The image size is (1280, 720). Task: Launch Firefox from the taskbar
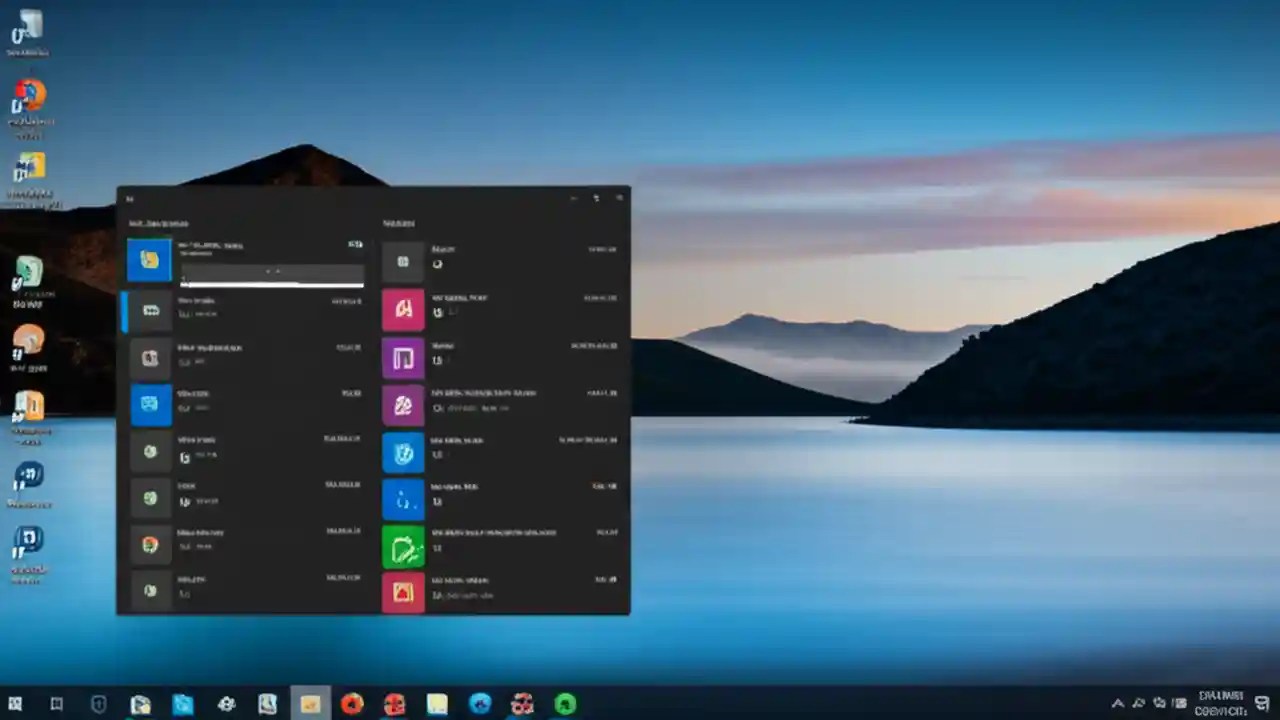click(350, 705)
